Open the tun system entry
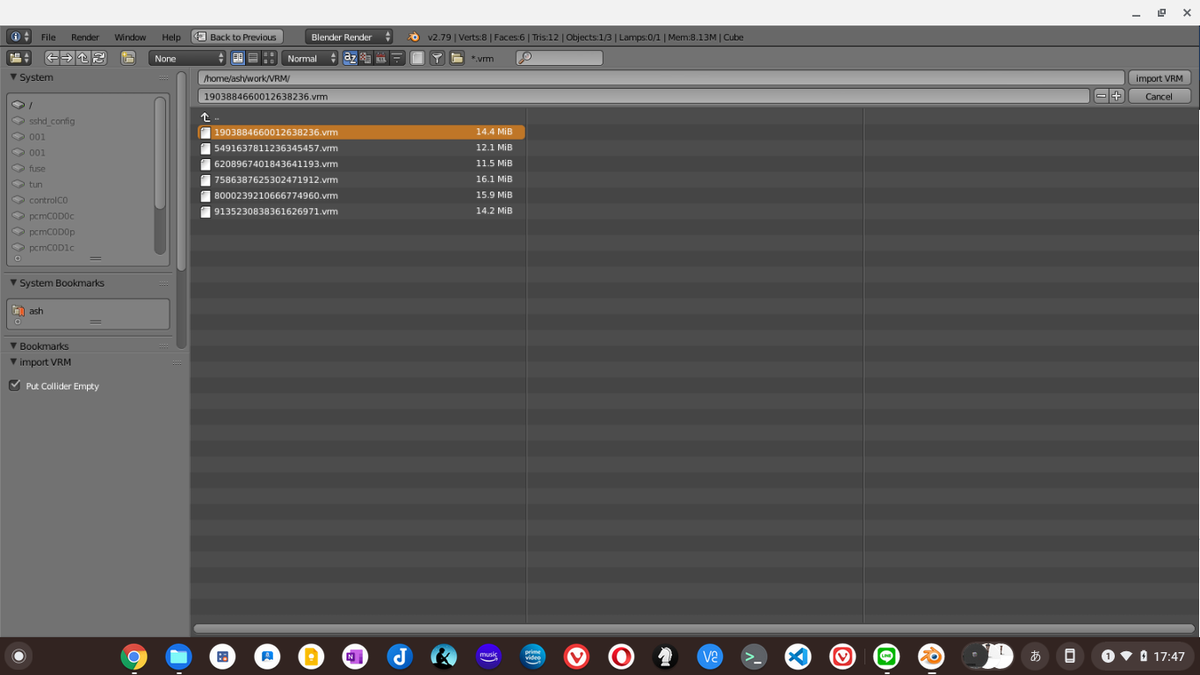1200x675 pixels. coord(82,184)
